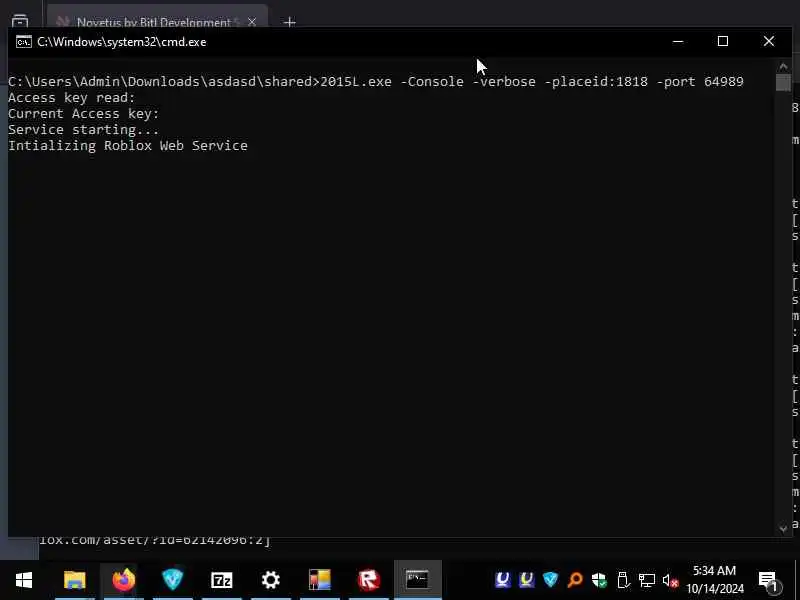This screenshot has height=600, width=800.
Task: Click the second U tray icon
Action: coord(526,580)
